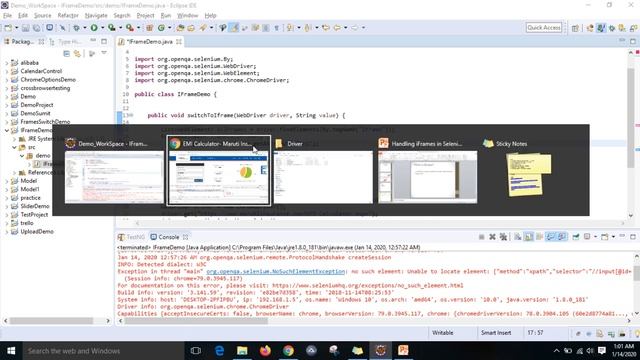Click console horizontal scrollbar thumb
Screen dimensions: 640x360
(196, 321)
